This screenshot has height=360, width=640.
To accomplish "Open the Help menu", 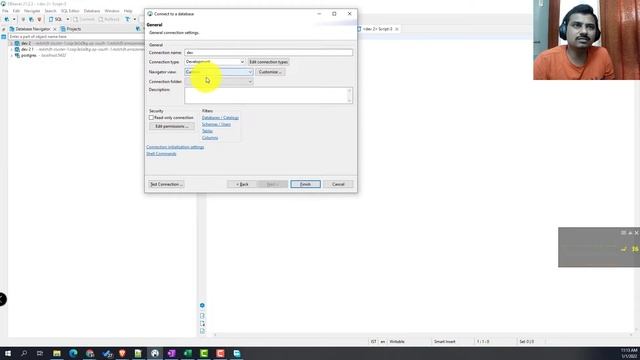I will click(x=128, y=11).
